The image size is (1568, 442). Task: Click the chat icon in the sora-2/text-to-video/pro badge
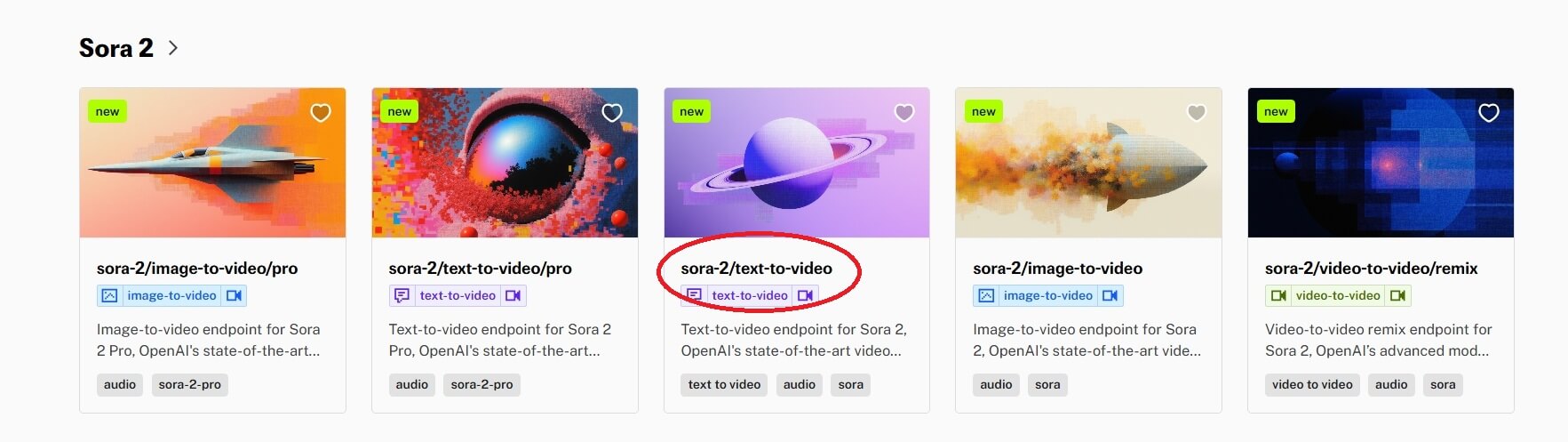402,295
